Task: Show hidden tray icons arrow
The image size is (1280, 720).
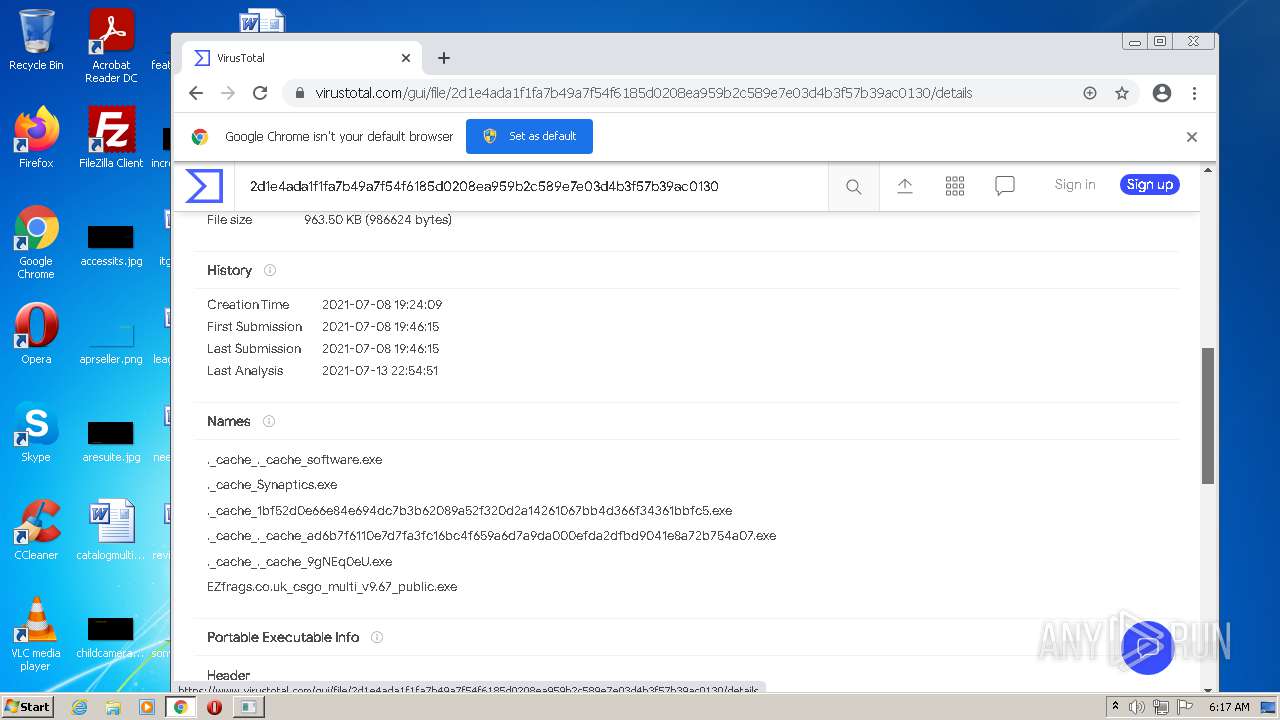Action: pyautogui.click(x=1115, y=707)
